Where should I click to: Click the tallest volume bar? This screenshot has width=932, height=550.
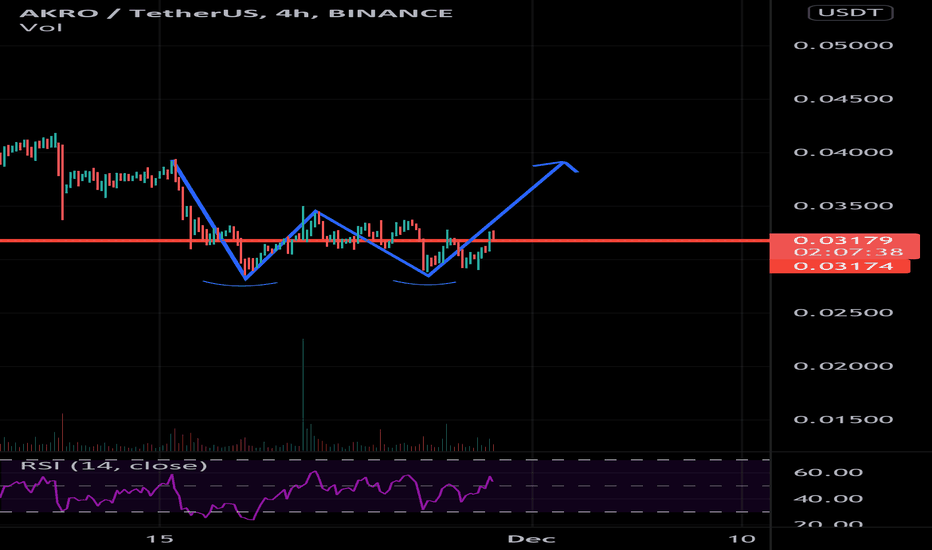(x=303, y=395)
